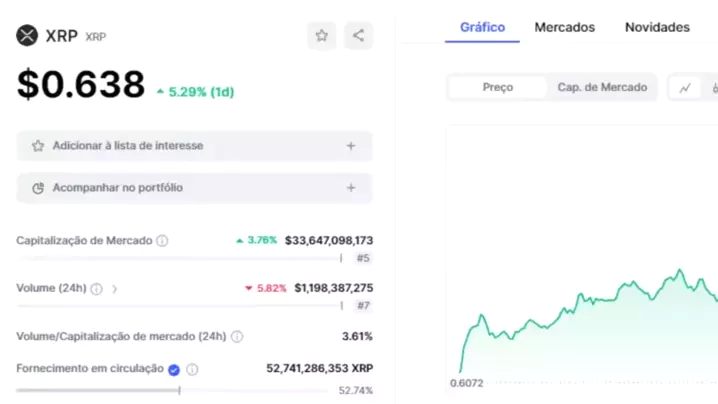
Task: Click info icon after Fornecimento em circulação badge
Action: pyautogui.click(x=192, y=369)
